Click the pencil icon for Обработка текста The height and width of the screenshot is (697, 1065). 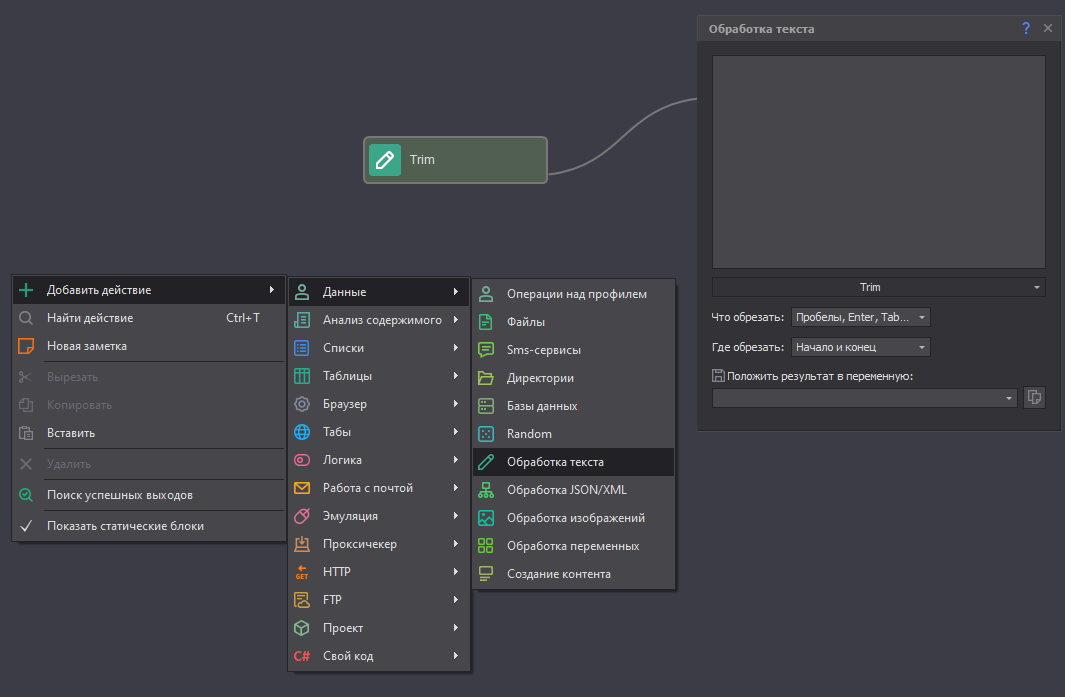point(486,462)
